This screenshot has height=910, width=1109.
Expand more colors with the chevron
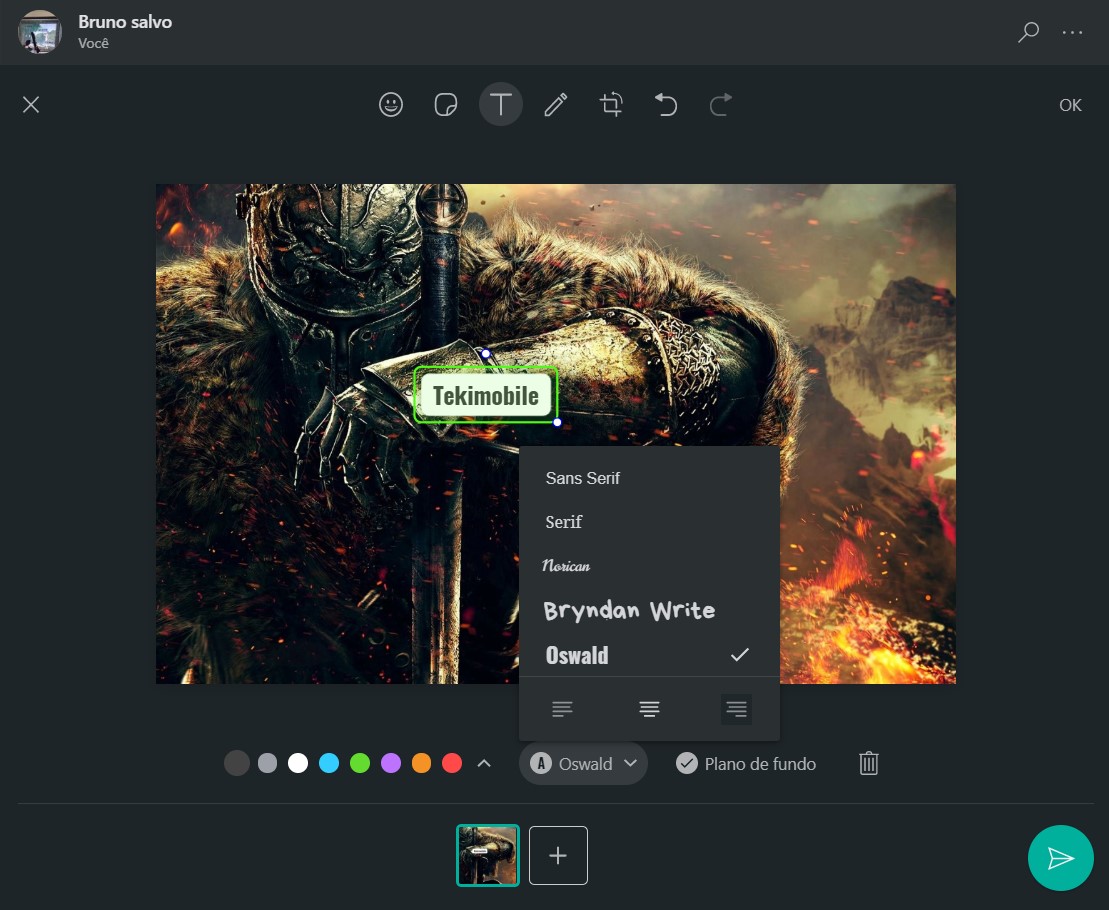coord(484,764)
